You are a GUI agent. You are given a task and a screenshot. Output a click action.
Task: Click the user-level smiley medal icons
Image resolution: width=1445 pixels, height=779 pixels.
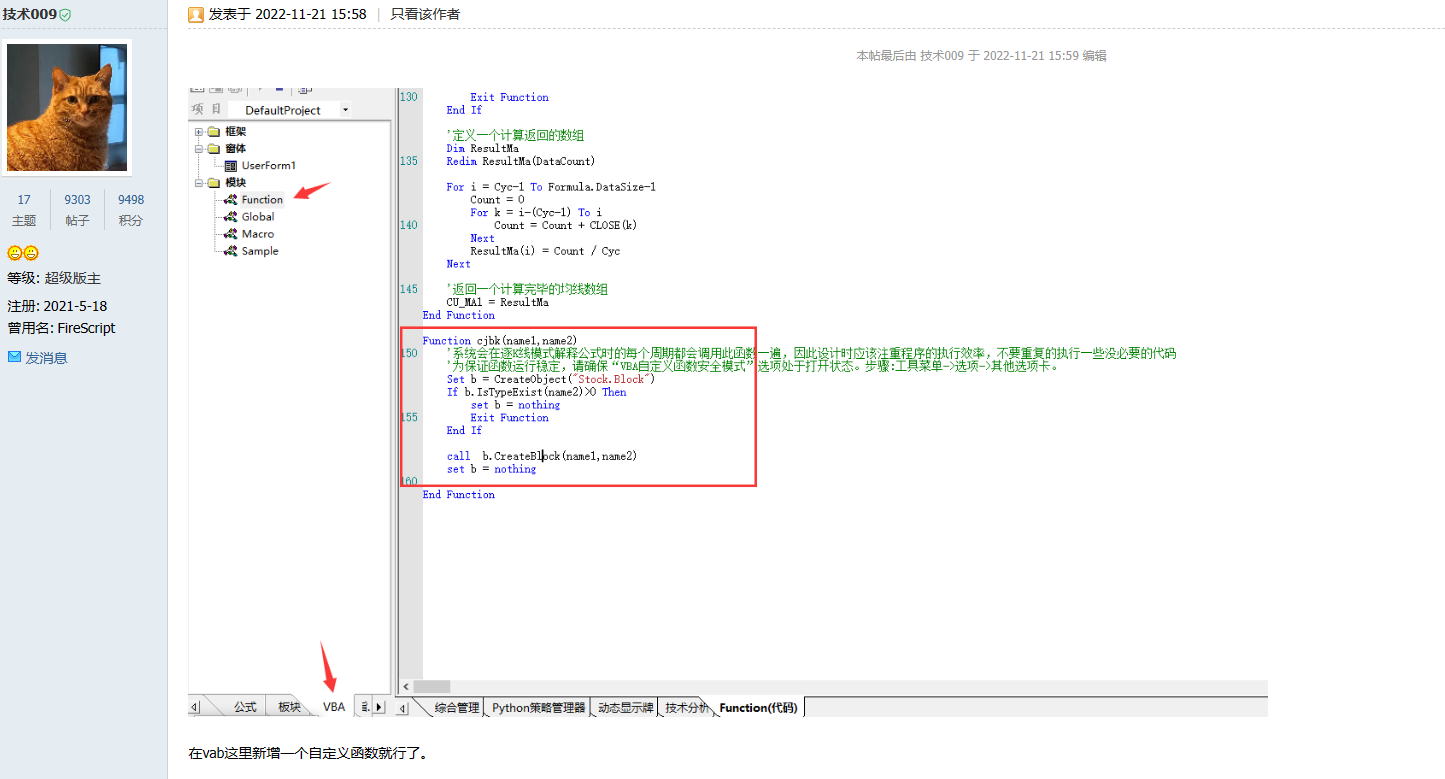click(x=23, y=253)
